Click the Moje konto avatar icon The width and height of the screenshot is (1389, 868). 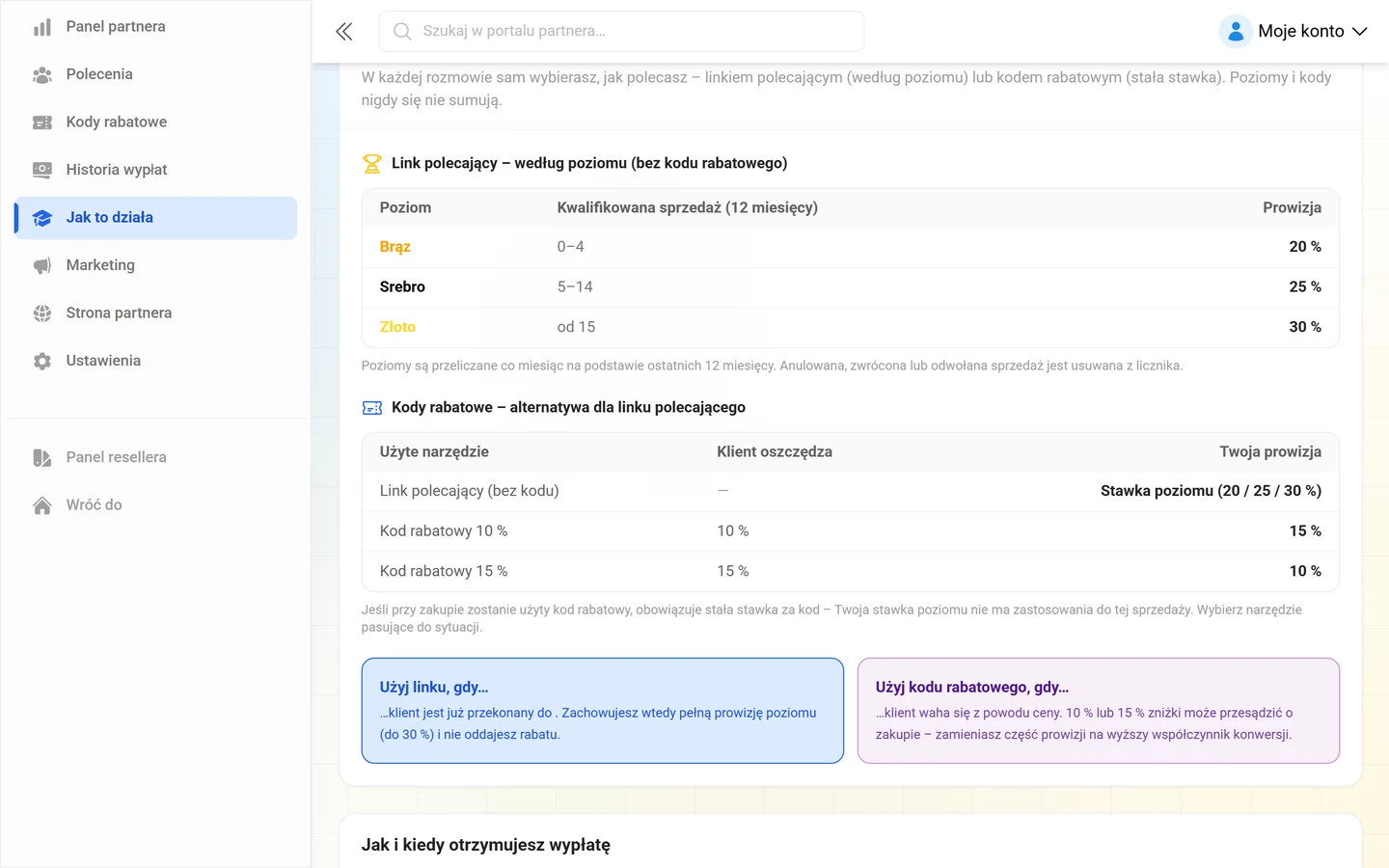pos(1236,31)
